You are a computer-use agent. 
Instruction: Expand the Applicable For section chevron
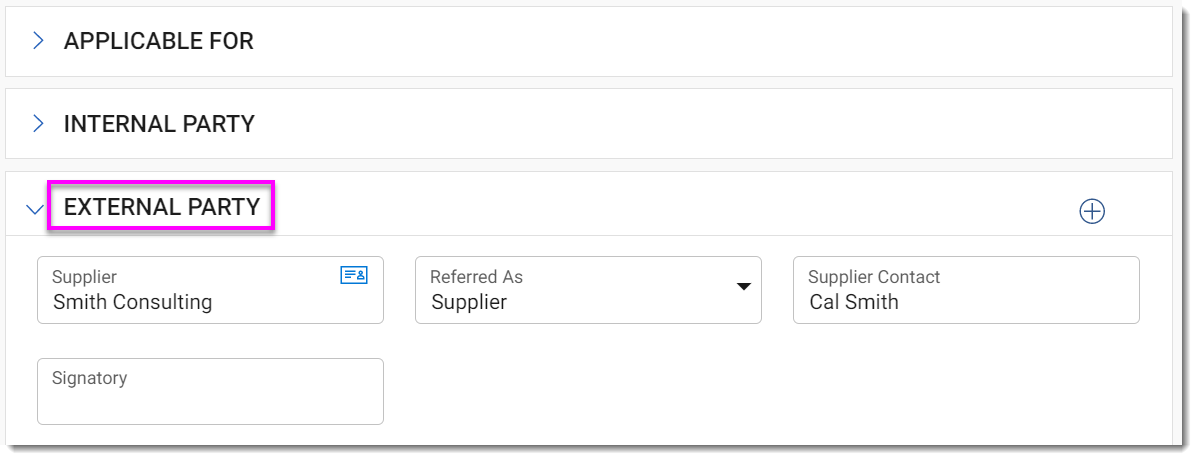[x=38, y=41]
